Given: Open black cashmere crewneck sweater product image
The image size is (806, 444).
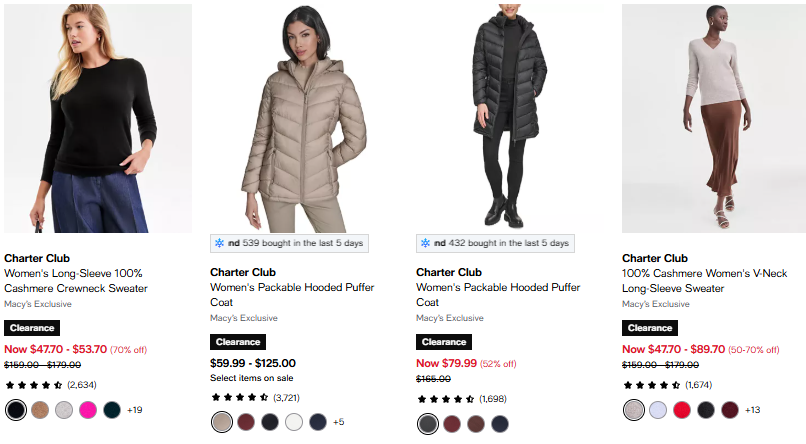Looking at the screenshot, I should [x=98, y=118].
